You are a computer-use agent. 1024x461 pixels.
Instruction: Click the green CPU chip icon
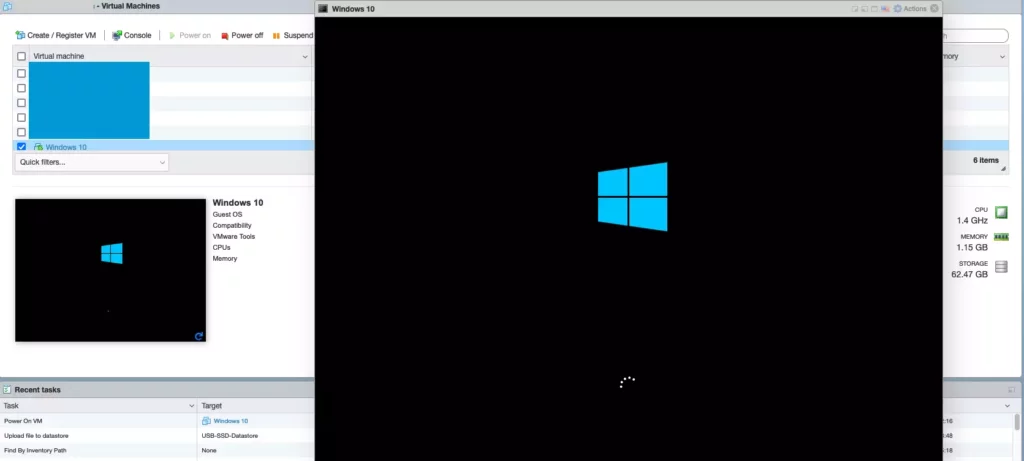tap(1001, 212)
